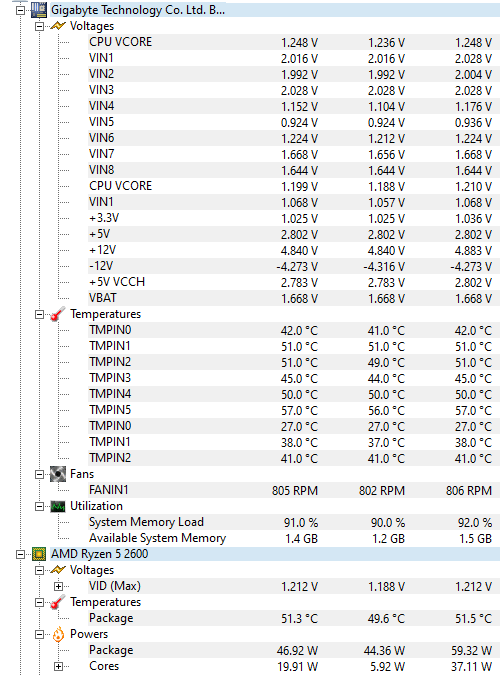Viewport: 500px width, 676px height.
Task: Collapse the motherboard Temperatures section
Action: (x=39, y=314)
